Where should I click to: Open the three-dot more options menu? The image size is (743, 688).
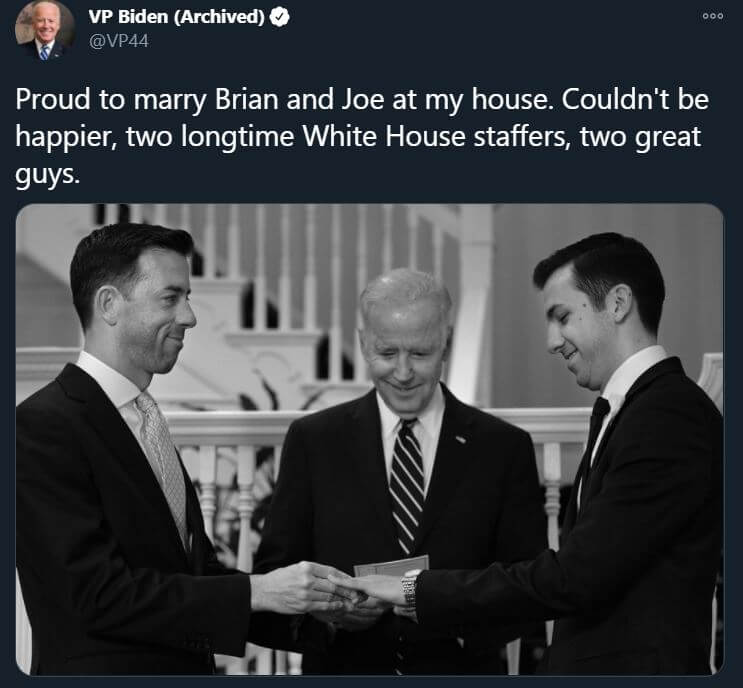(x=713, y=16)
